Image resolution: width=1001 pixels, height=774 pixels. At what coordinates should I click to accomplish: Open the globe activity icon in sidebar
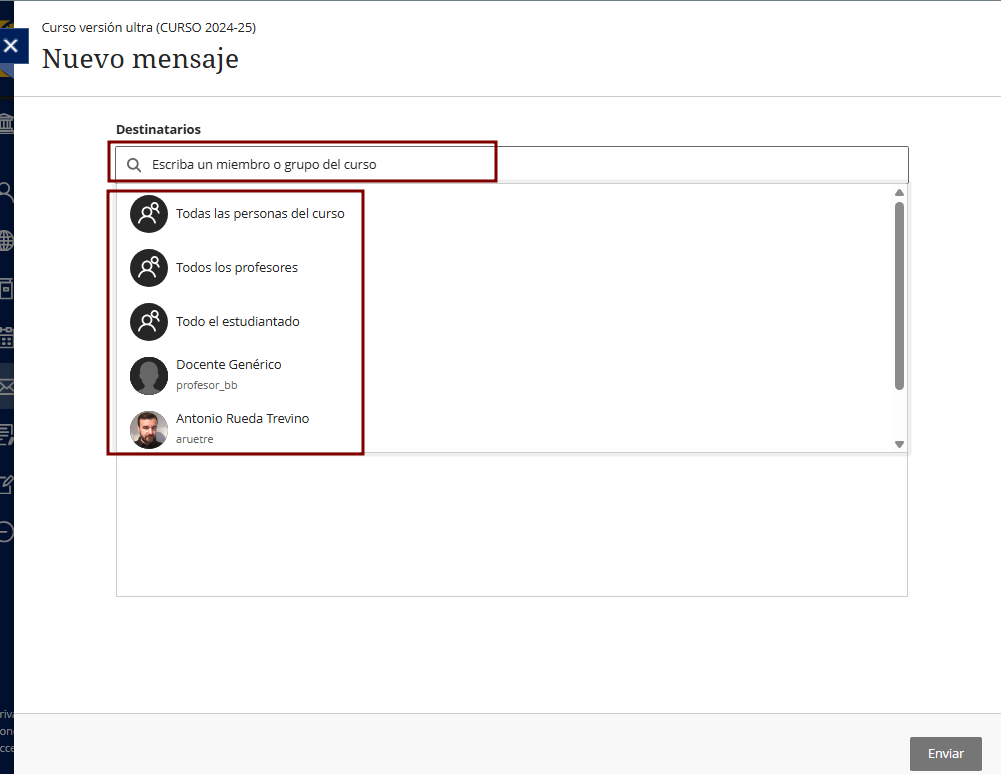click(6, 240)
